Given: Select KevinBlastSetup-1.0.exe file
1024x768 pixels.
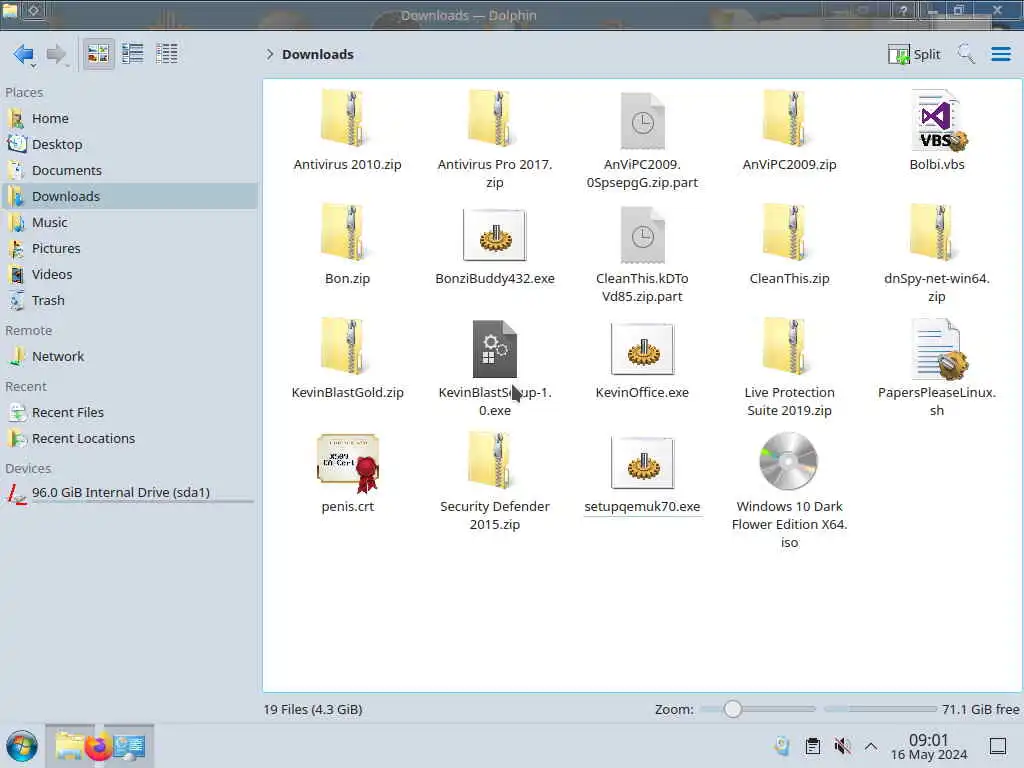Looking at the screenshot, I should click(x=495, y=367).
